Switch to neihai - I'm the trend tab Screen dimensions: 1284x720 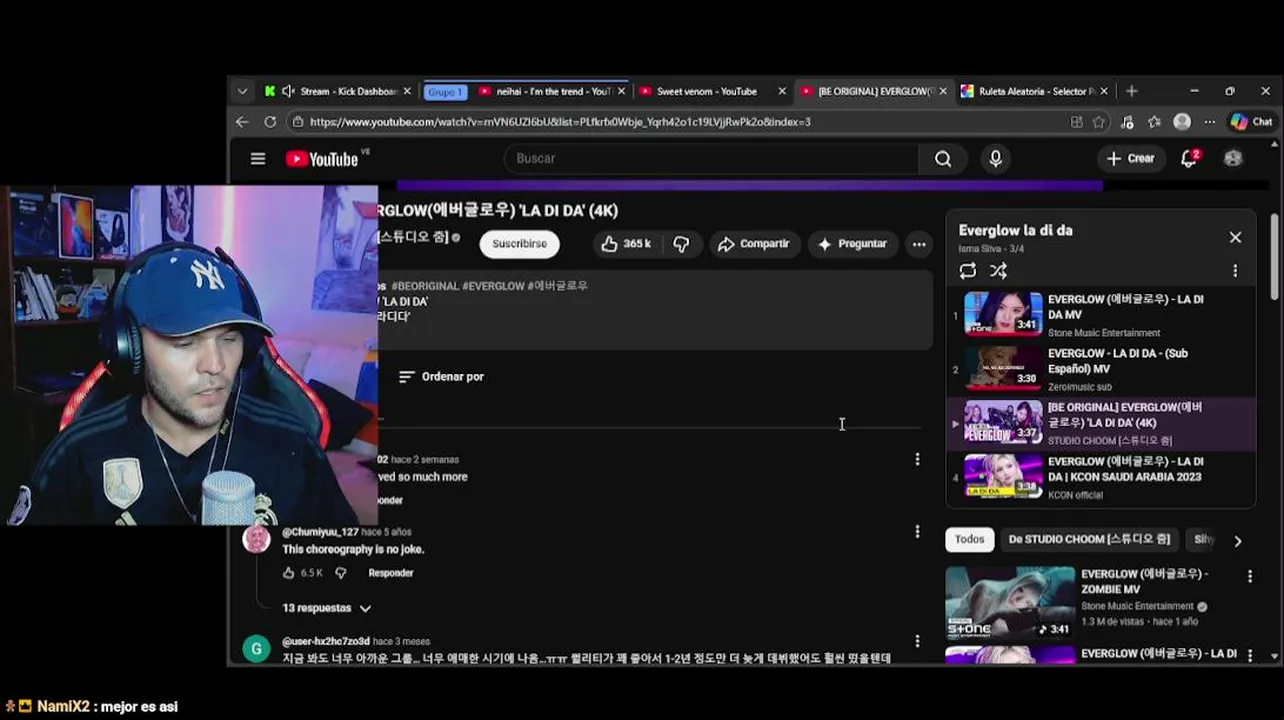coord(553,91)
